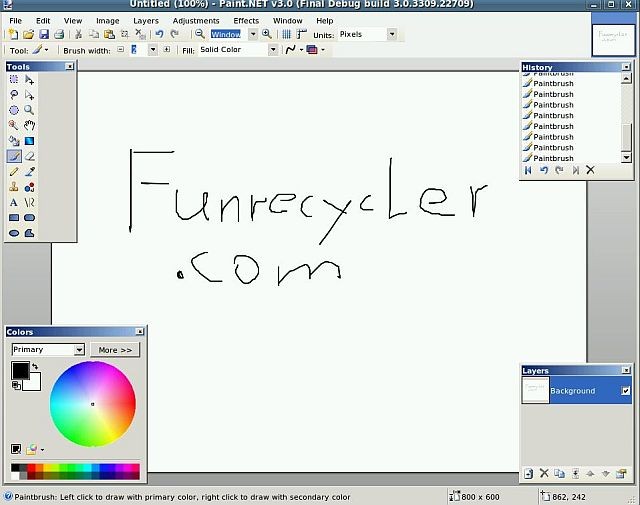640x505 pixels.
Task: Select the Rectangle Select tool
Action: (14, 79)
